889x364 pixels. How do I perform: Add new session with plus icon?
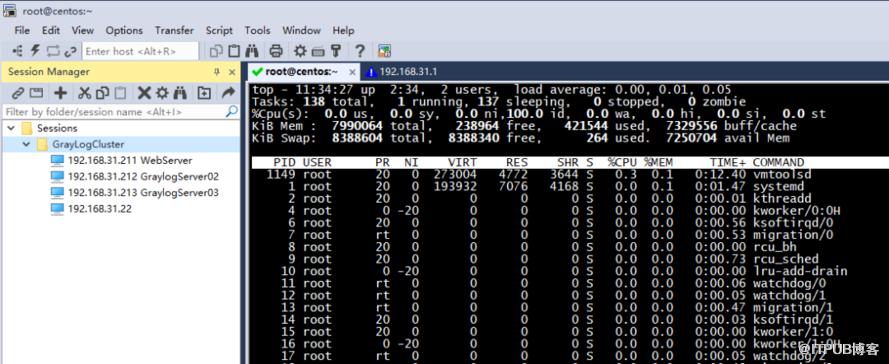point(60,93)
